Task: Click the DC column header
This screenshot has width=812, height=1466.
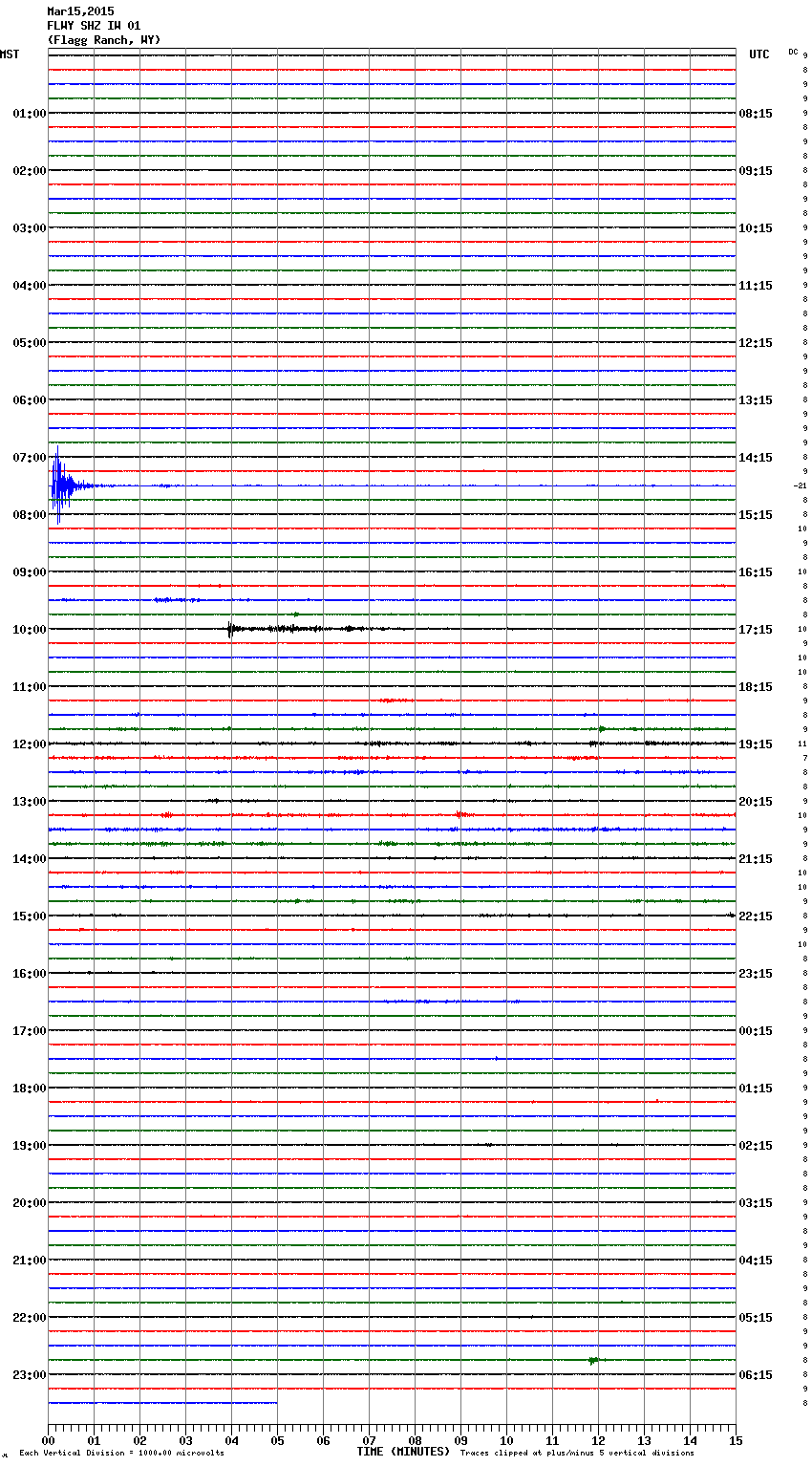Action: tap(793, 52)
